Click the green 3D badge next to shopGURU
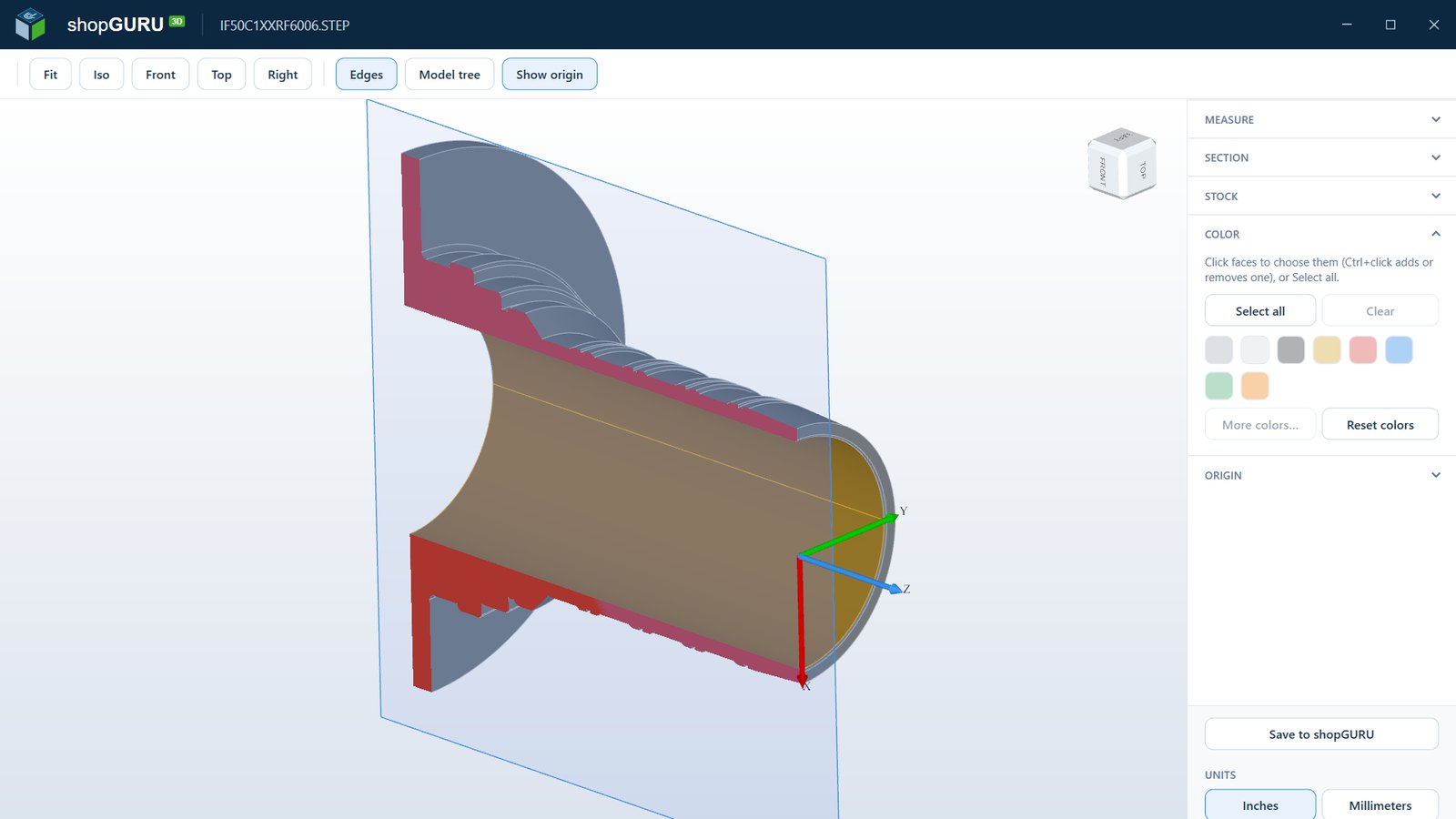The image size is (1456, 819). 177,21
